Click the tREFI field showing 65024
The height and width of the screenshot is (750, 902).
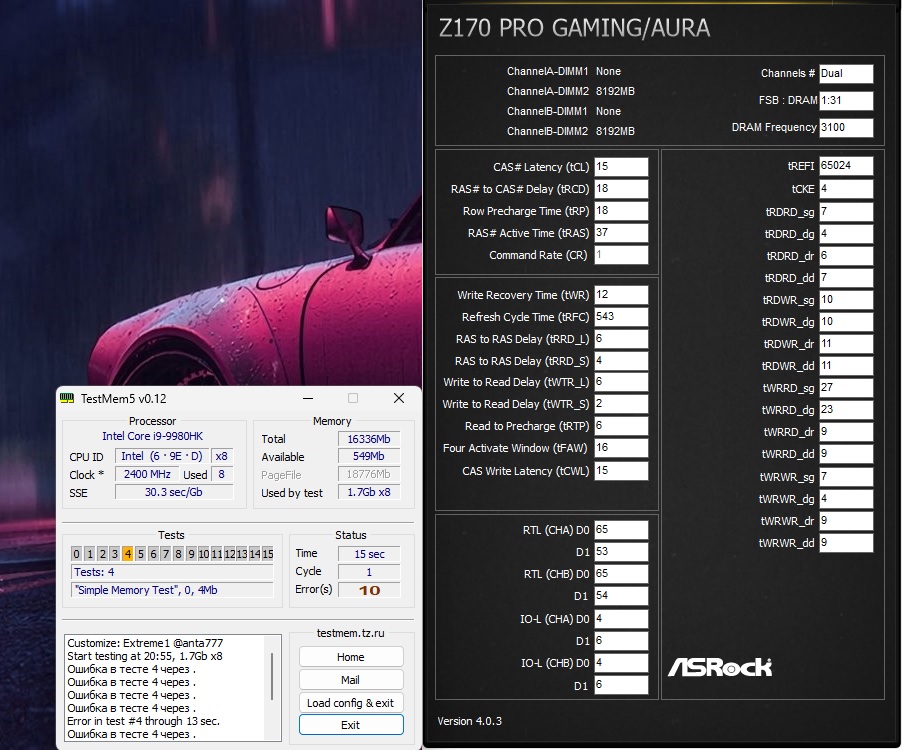[846, 166]
